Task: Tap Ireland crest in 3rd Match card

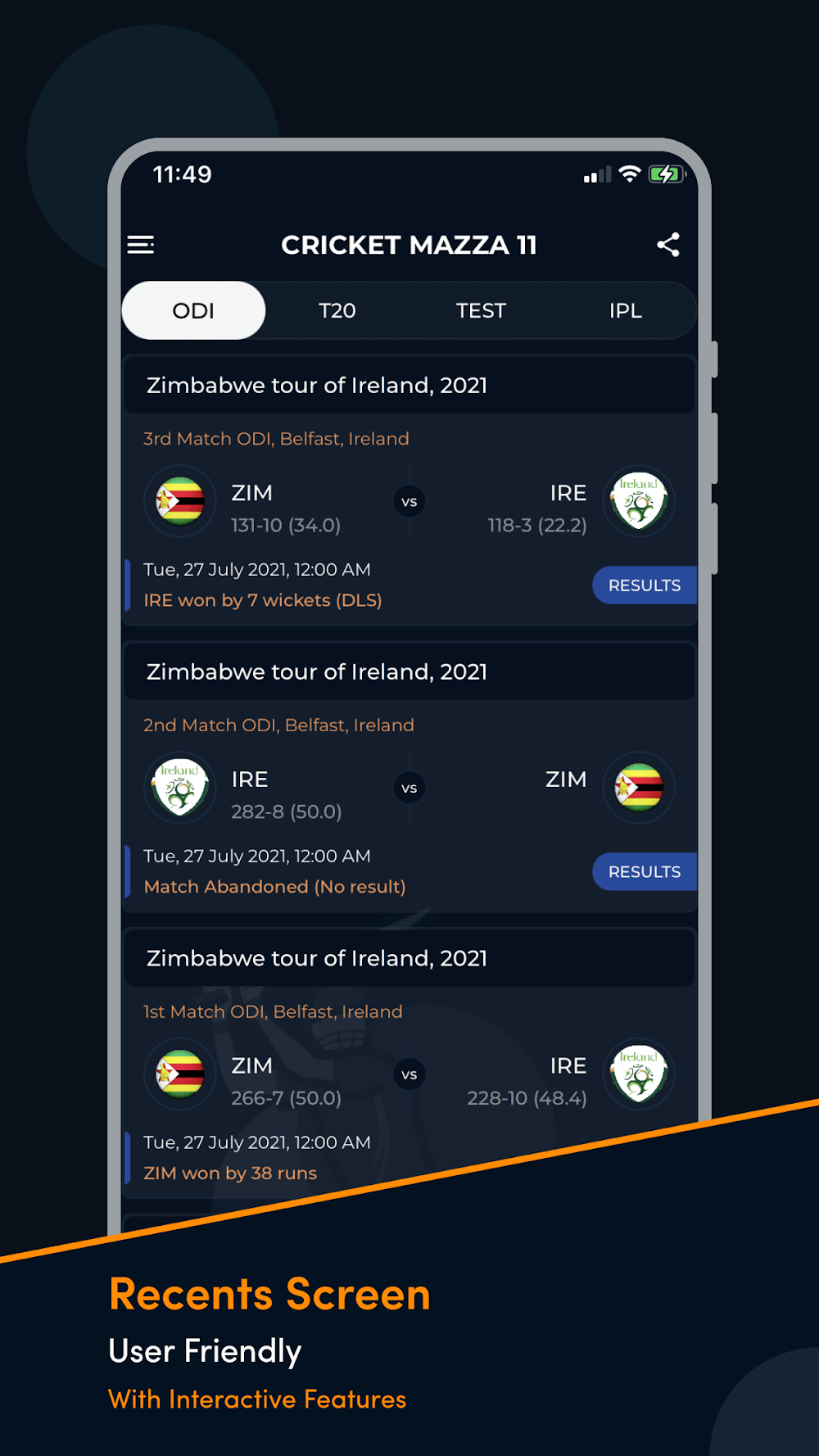Action: (639, 501)
